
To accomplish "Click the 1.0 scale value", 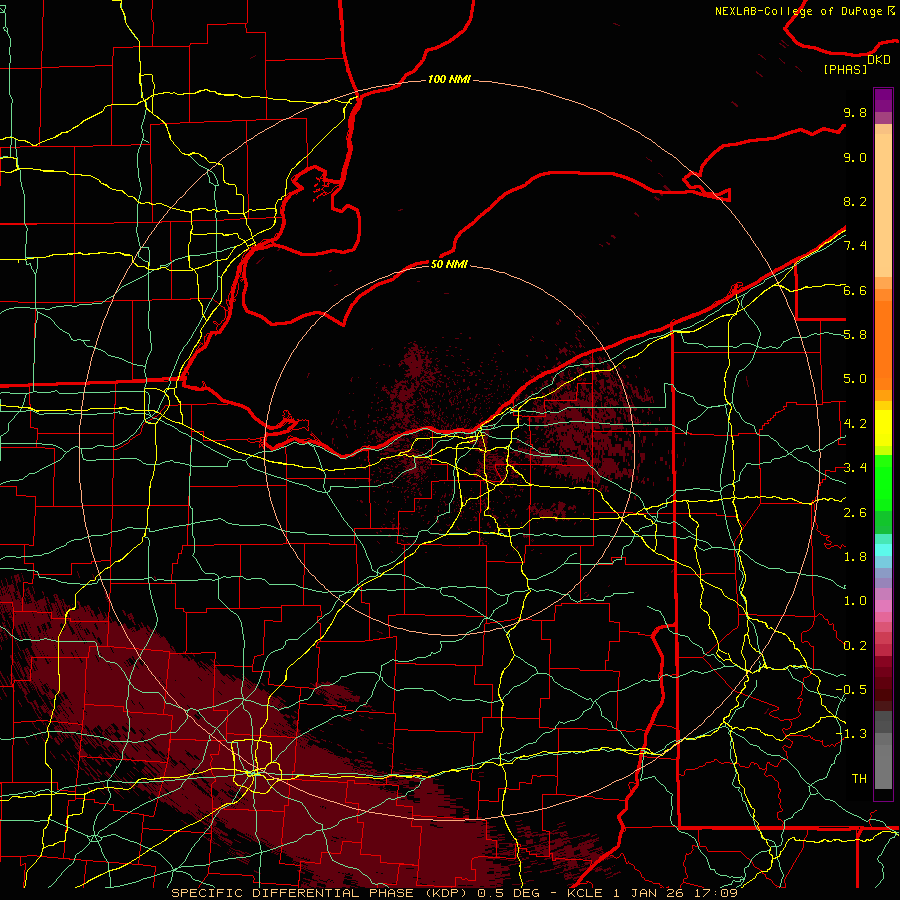I will [855, 601].
